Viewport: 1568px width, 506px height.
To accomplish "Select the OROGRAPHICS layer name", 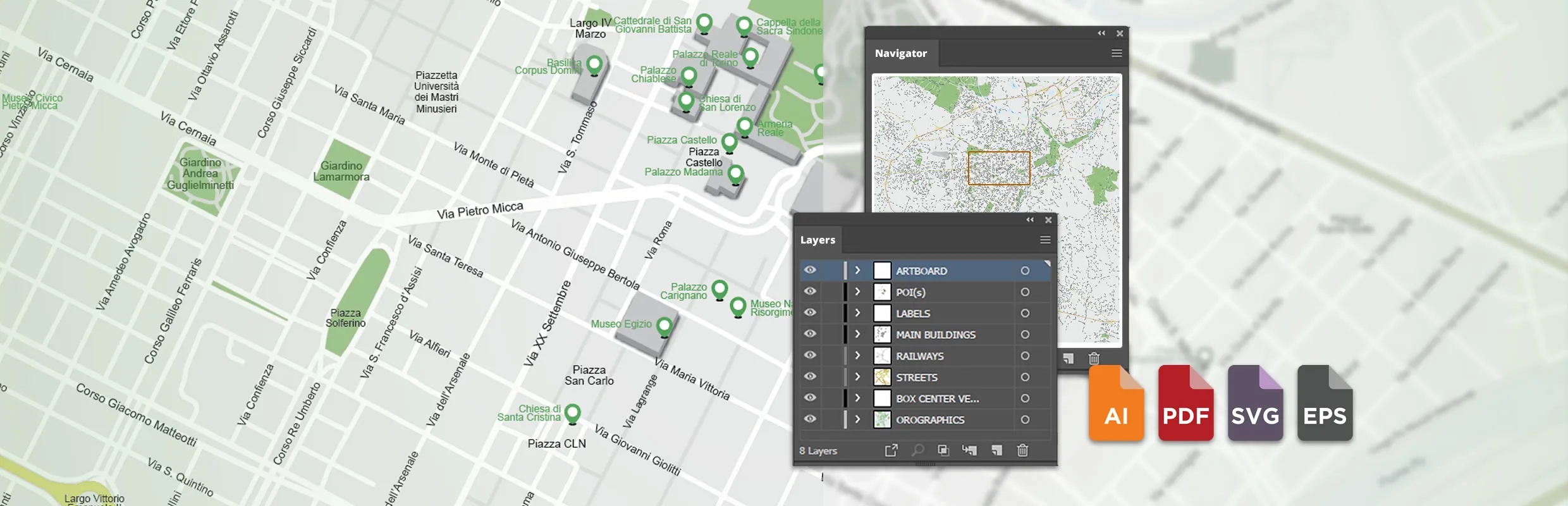I will [x=930, y=420].
